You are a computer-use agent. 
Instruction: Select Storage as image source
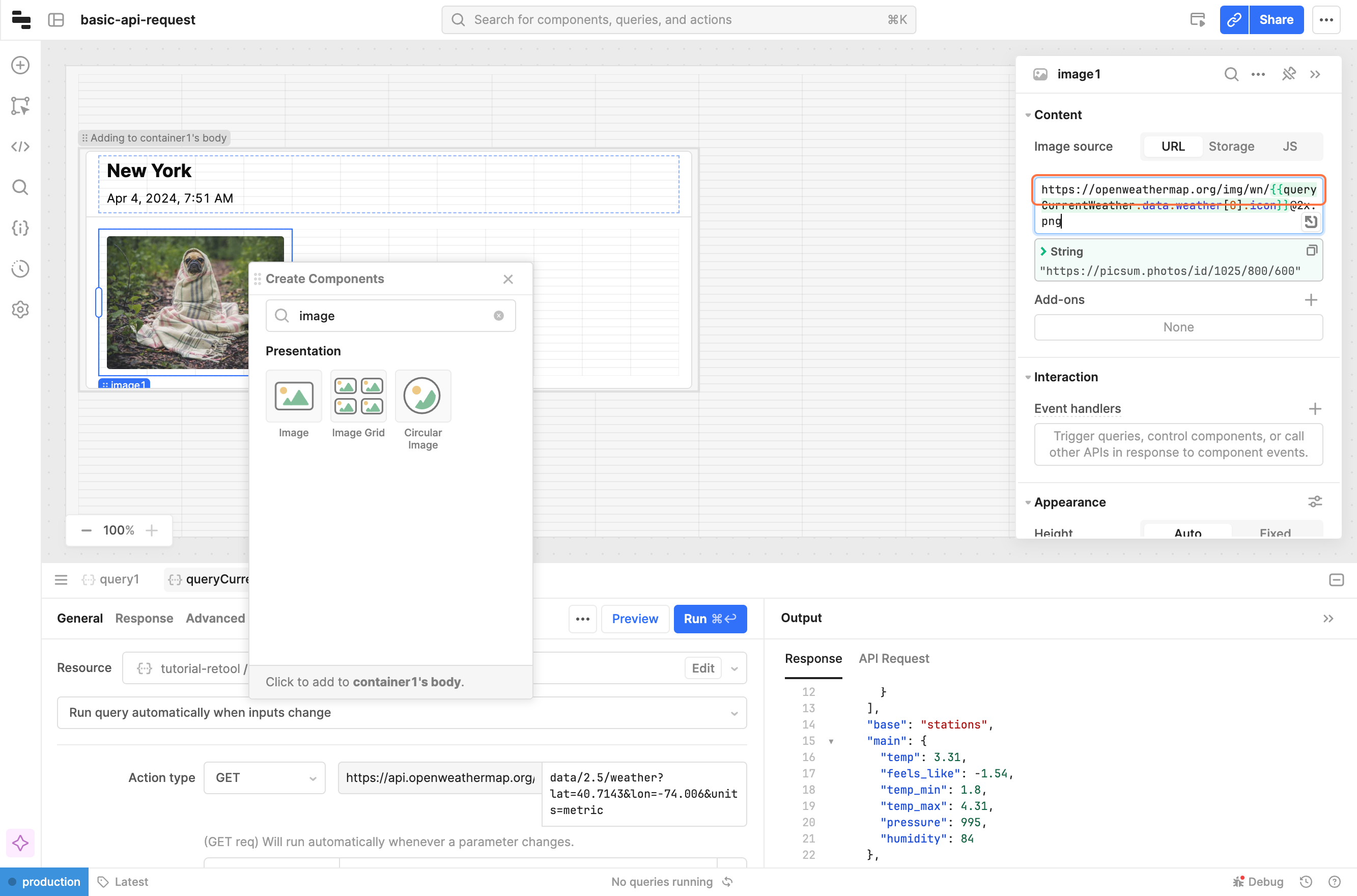(x=1231, y=146)
